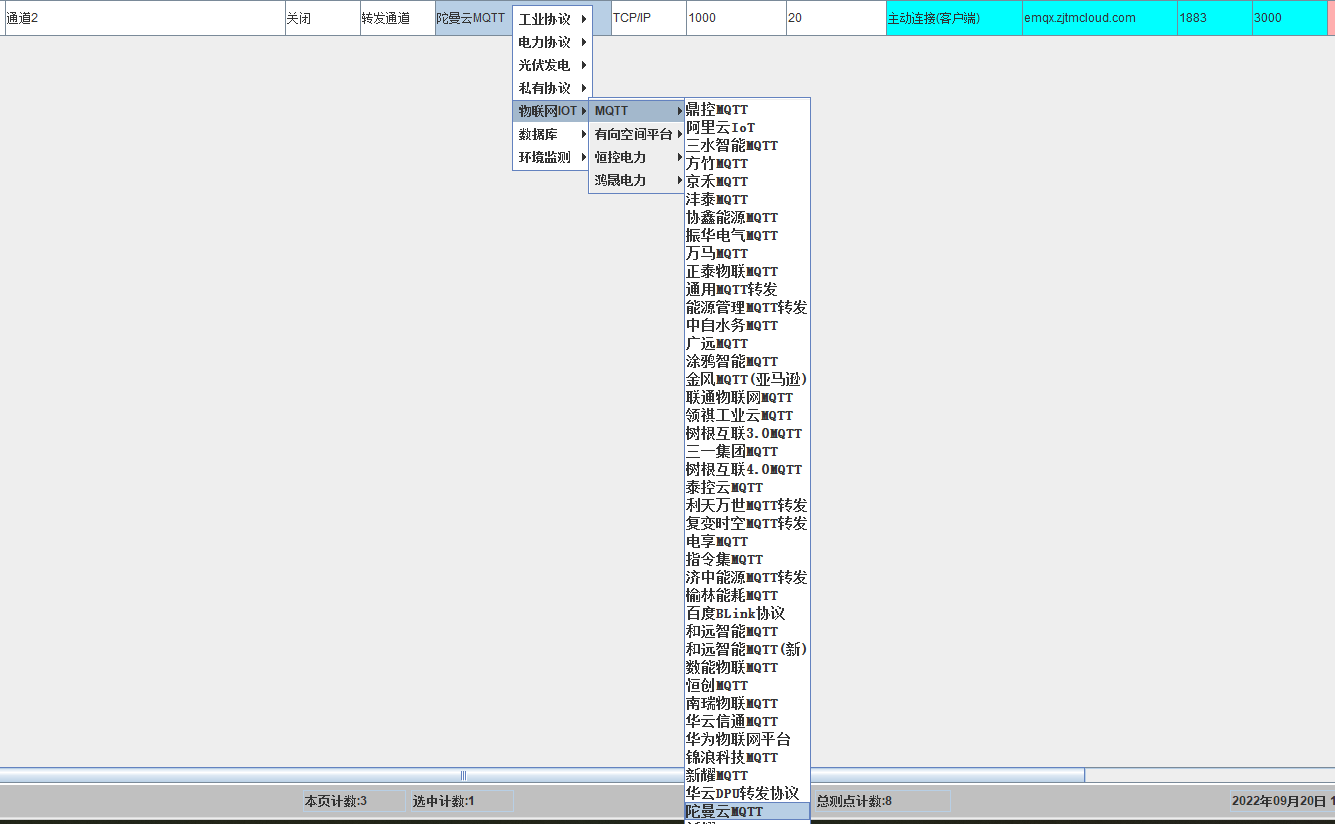This screenshot has height=824, width=1335.
Task: Click the 关闭 status cell
Action: coord(323,18)
